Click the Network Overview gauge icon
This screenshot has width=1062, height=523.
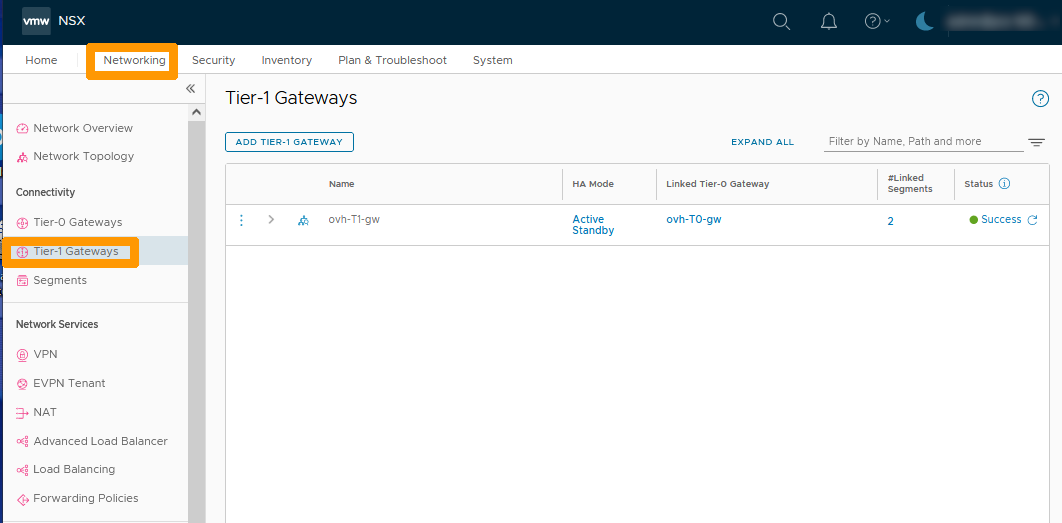click(22, 129)
